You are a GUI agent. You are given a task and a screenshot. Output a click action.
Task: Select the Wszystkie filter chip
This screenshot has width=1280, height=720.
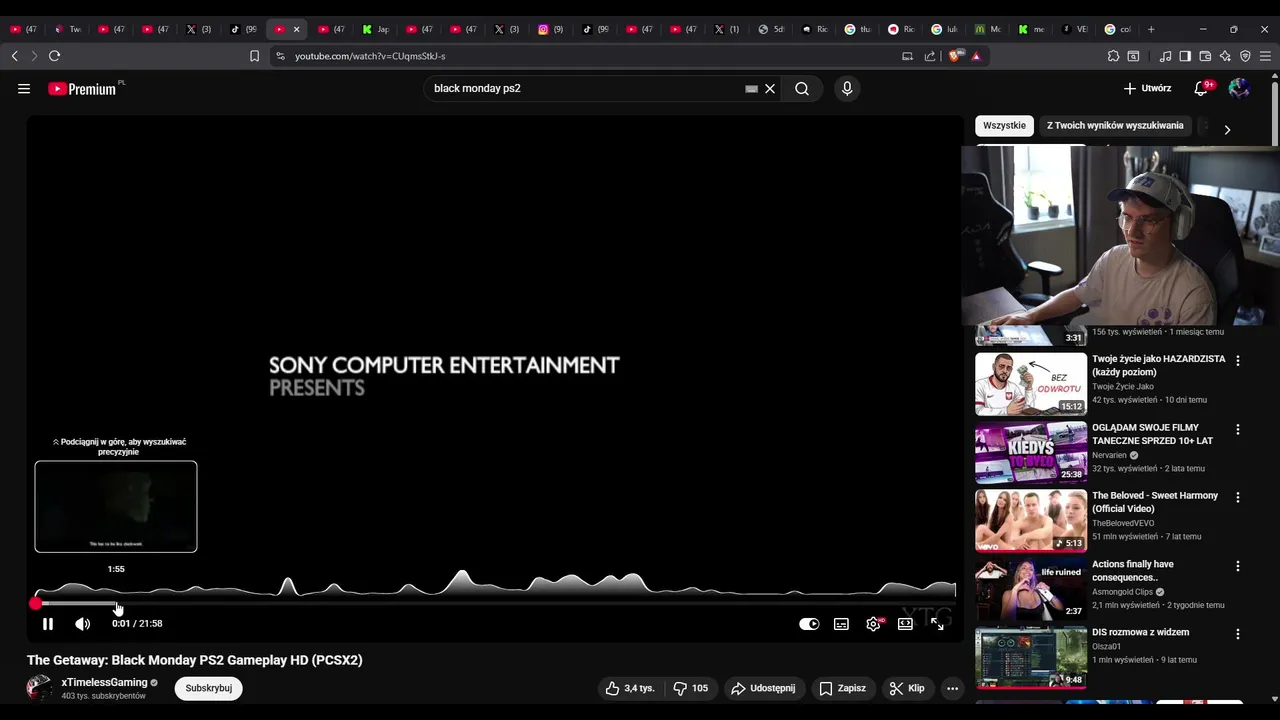pyautogui.click(x=1004, y=126)
